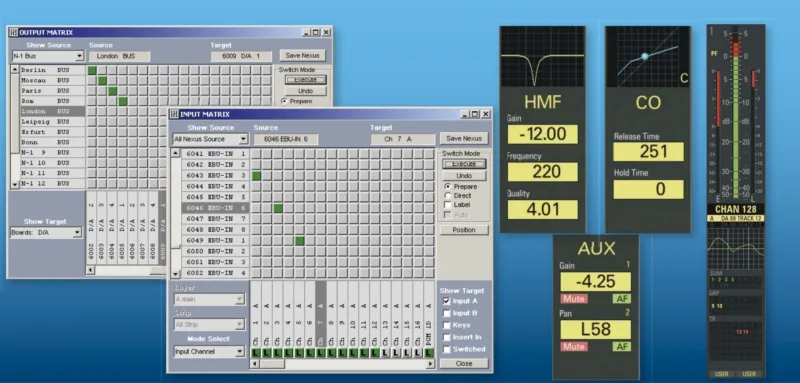Click the Output Matrix title bar icon
Screen dimensions: 800x383
(x=14, y=32)
